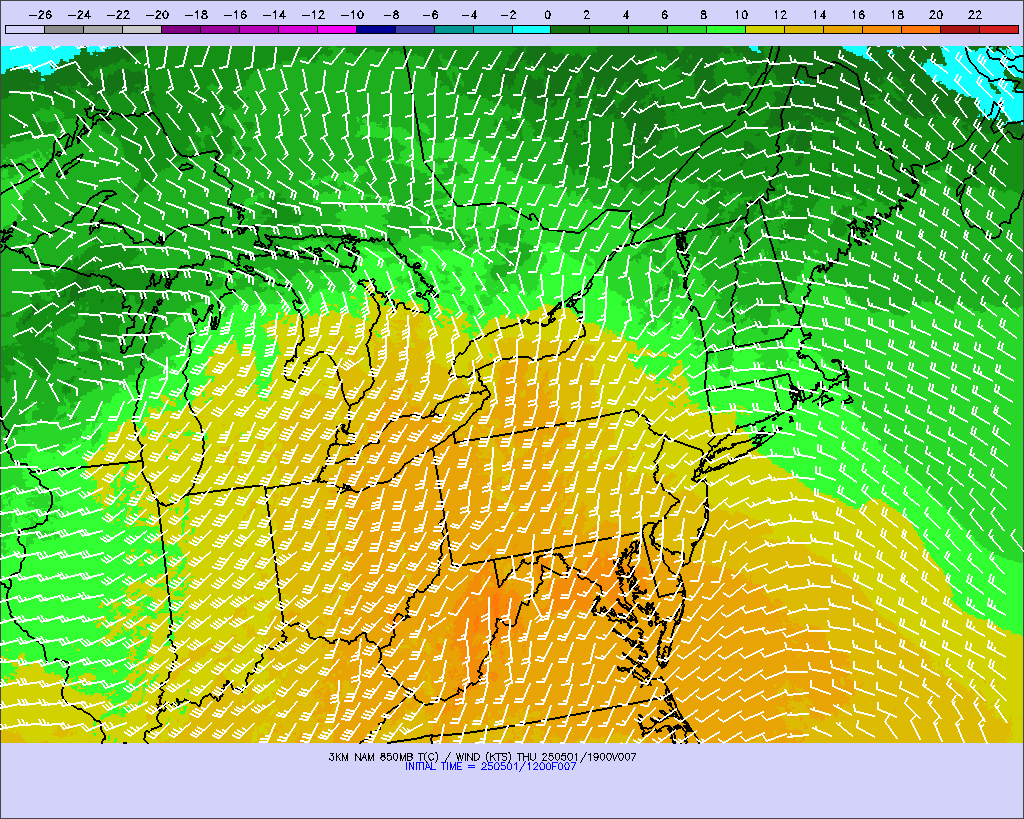Click the -16 scale label
This screenshot has height=819, width=1024.
pos(235,15)
